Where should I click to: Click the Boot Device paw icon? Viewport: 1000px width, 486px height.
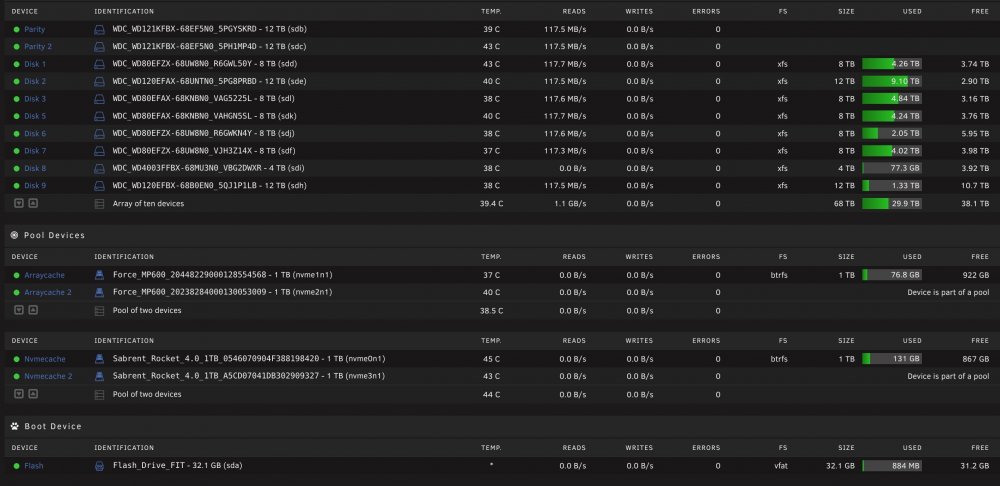click(15, 426)
